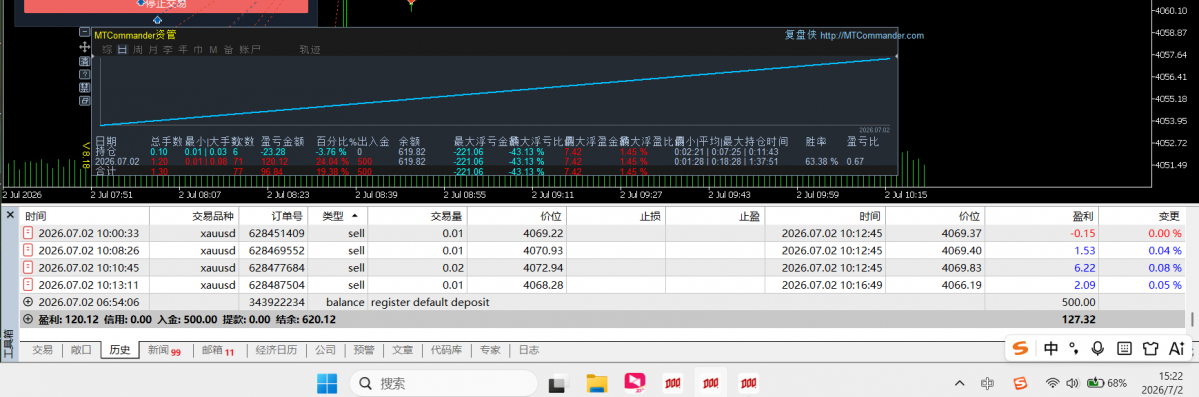Open the soft keyboard icon on IME bar

coord(1124,348)
